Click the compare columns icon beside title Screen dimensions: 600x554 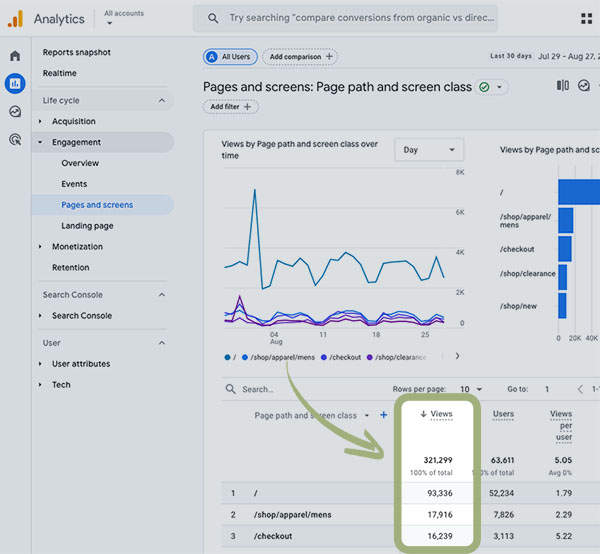pos(562,86)
